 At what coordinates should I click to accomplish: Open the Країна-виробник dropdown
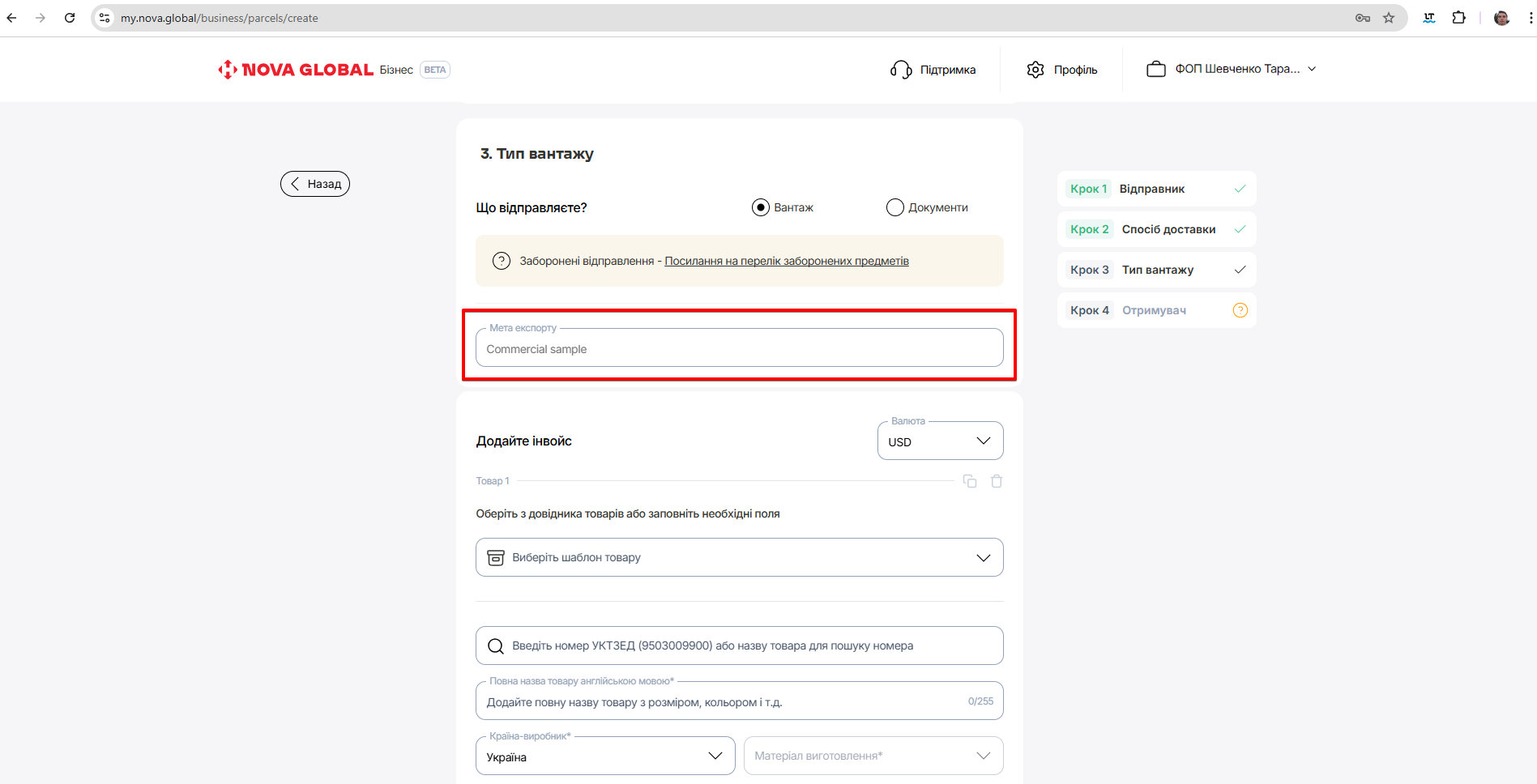[x=604, y=756]
